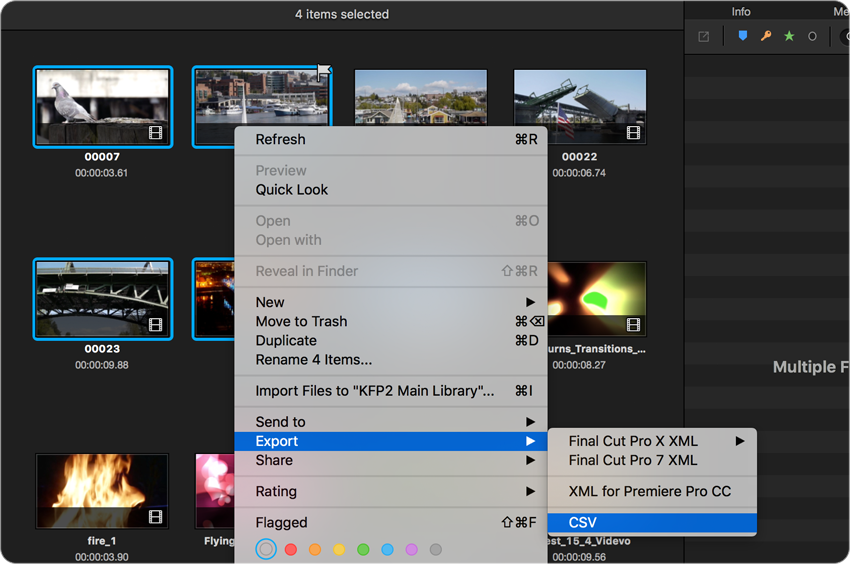Viewport: 850px width, 564px height.
Task: Choose the yellow color label
Action: point(339,549)
